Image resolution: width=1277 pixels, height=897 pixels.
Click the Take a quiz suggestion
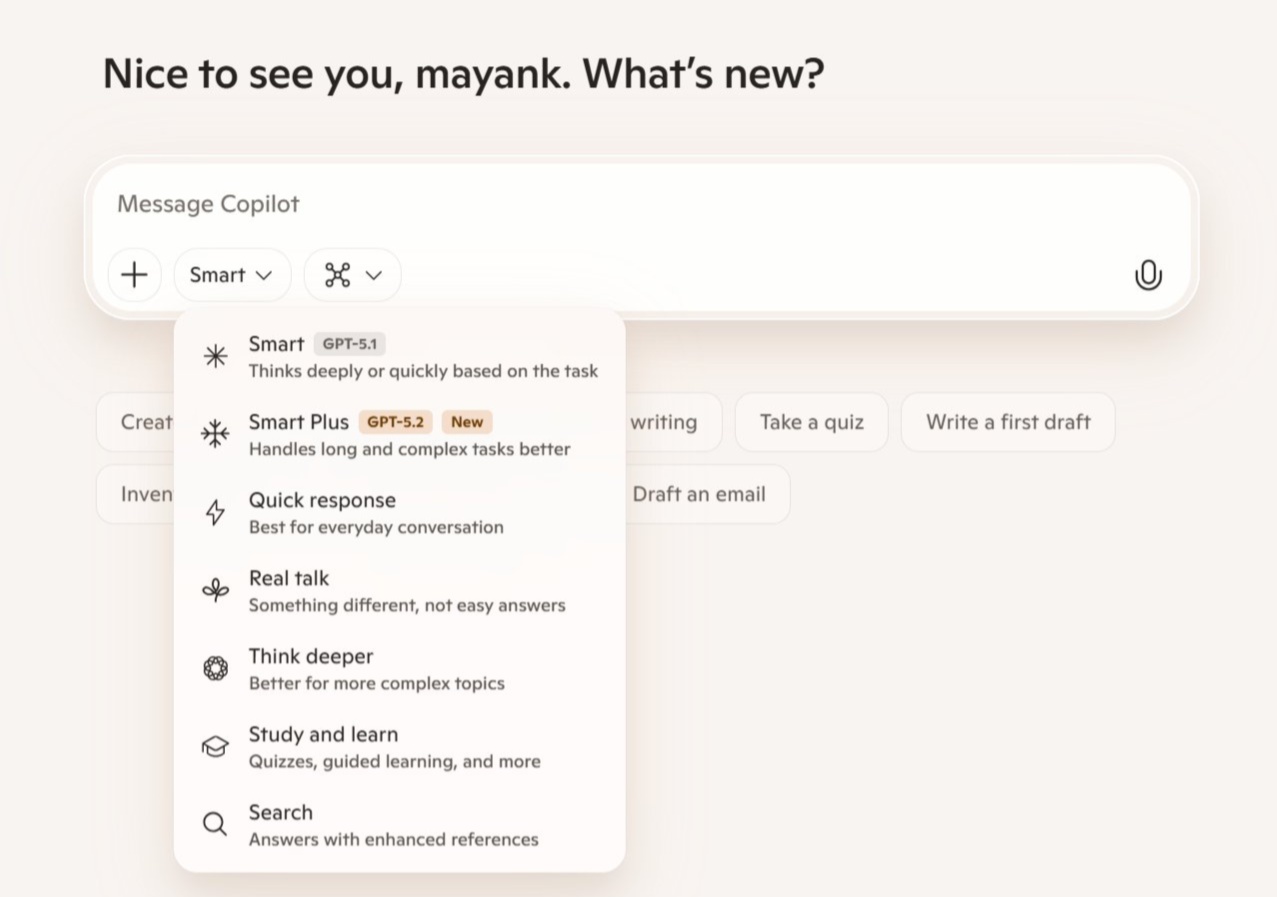811,422
